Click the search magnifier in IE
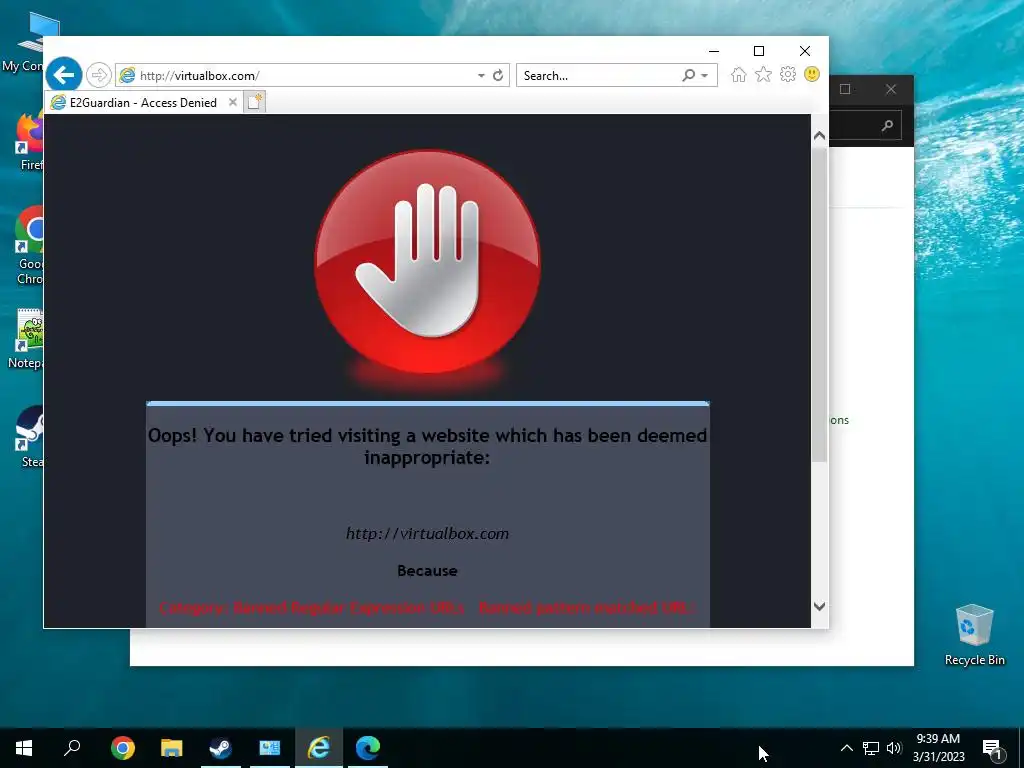Viewport: 1024px width, 768px height. click(x=688, y=75)
